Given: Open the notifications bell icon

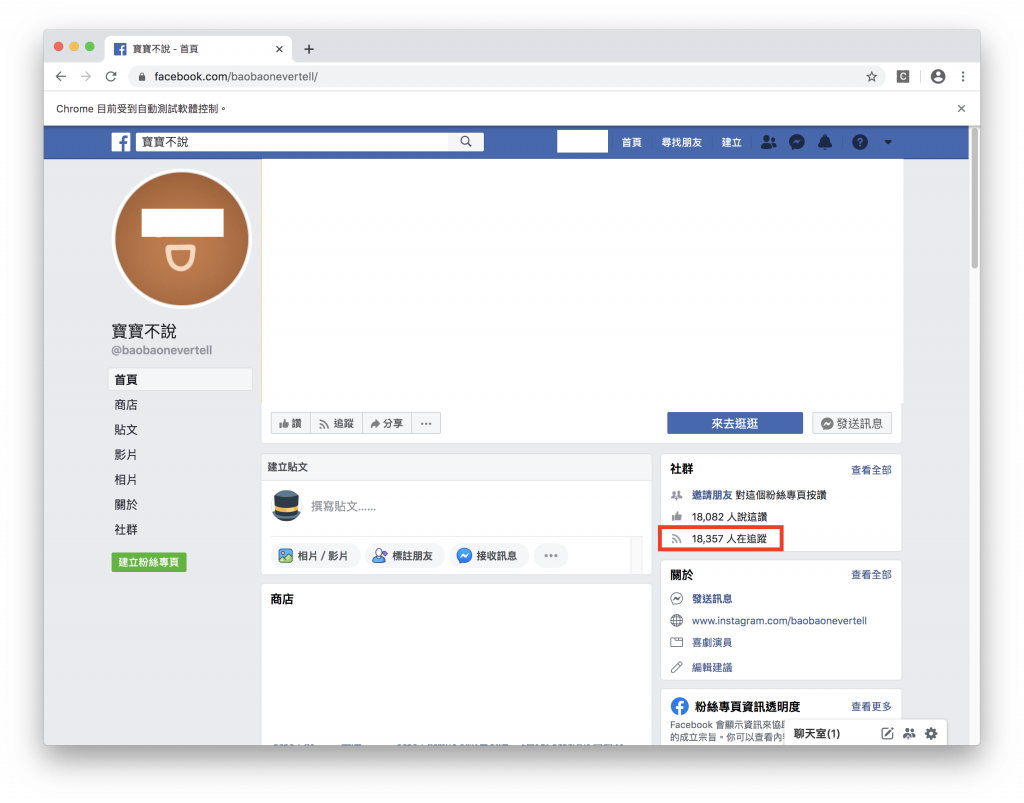Looking at the screenshot, I should click(825, 142).
